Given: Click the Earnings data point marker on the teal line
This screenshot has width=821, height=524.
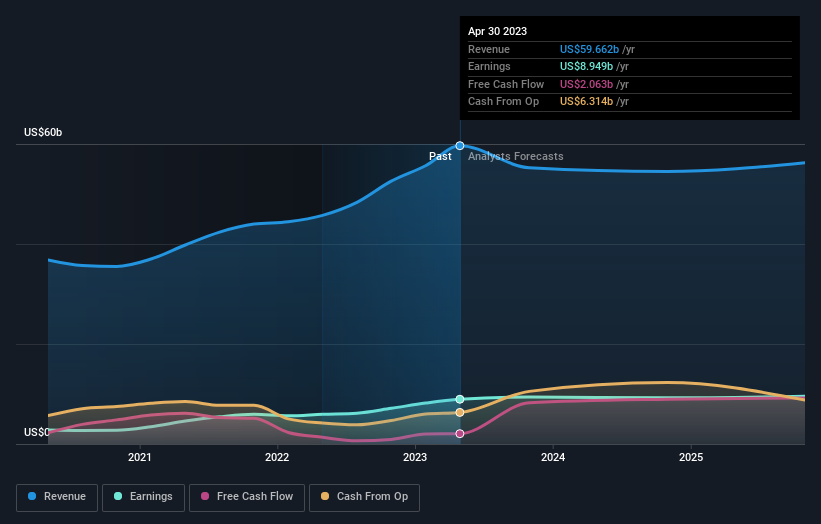Looking at the screenshot, I should pos(460,399).
